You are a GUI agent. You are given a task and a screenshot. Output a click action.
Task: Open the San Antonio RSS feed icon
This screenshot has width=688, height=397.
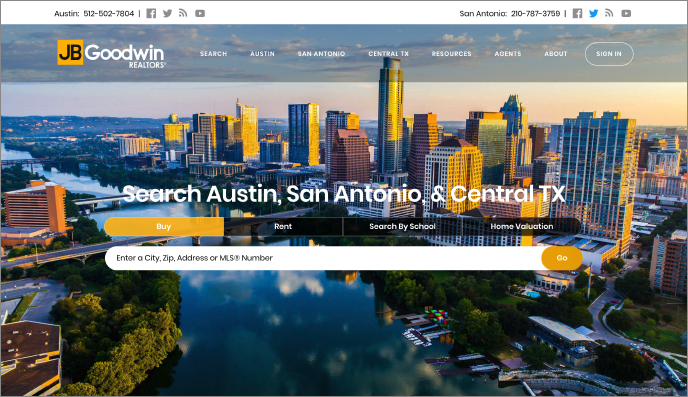pyautogui.click(x=609, y=13)
